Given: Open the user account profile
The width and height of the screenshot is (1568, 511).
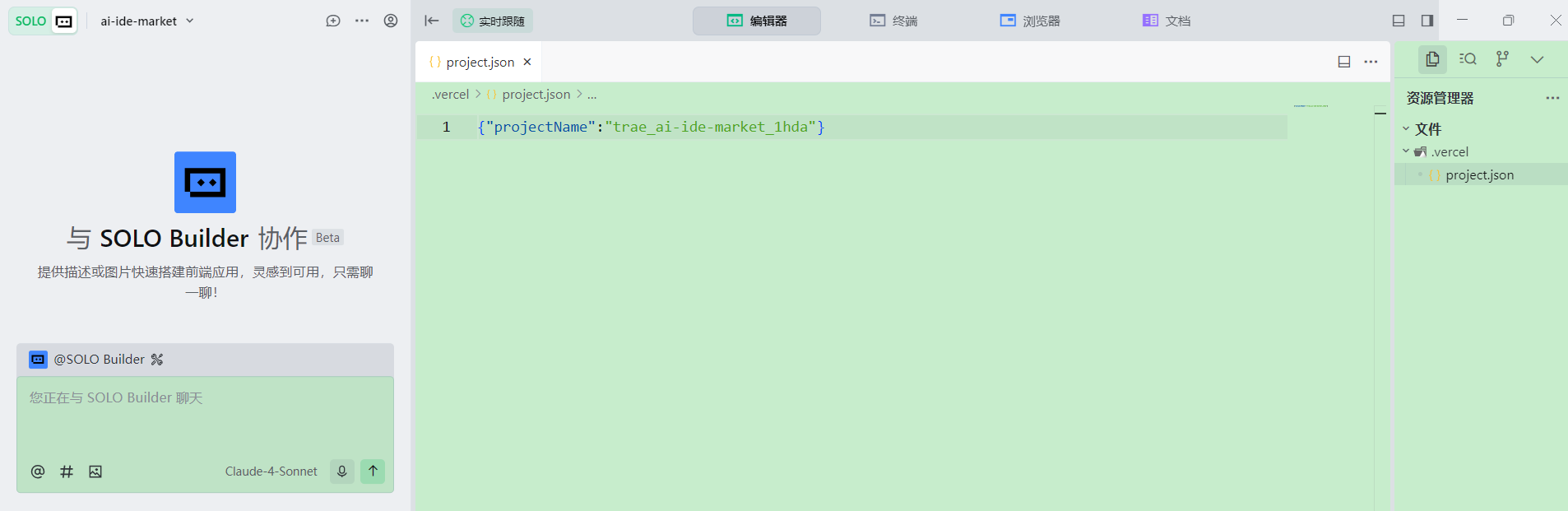Looking at the screenshot, I should [391, 21].
